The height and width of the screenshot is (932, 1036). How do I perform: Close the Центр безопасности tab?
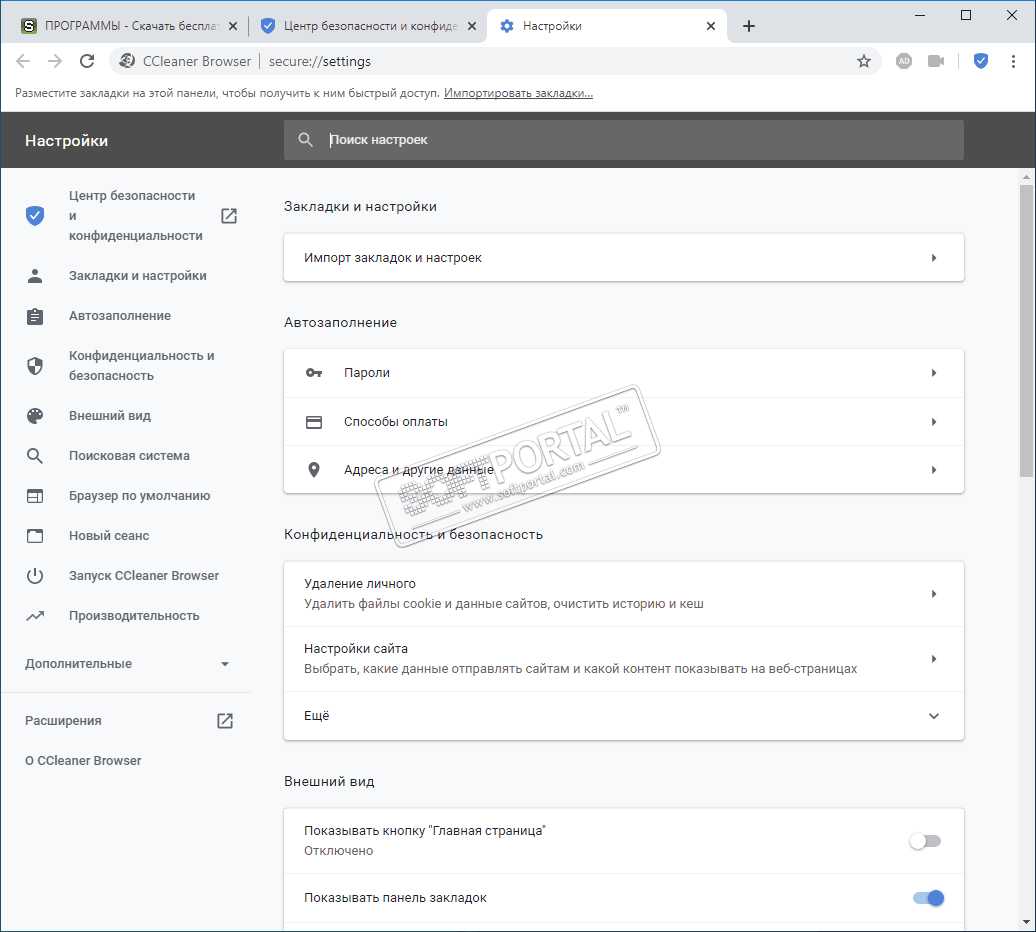pos(472,26)
